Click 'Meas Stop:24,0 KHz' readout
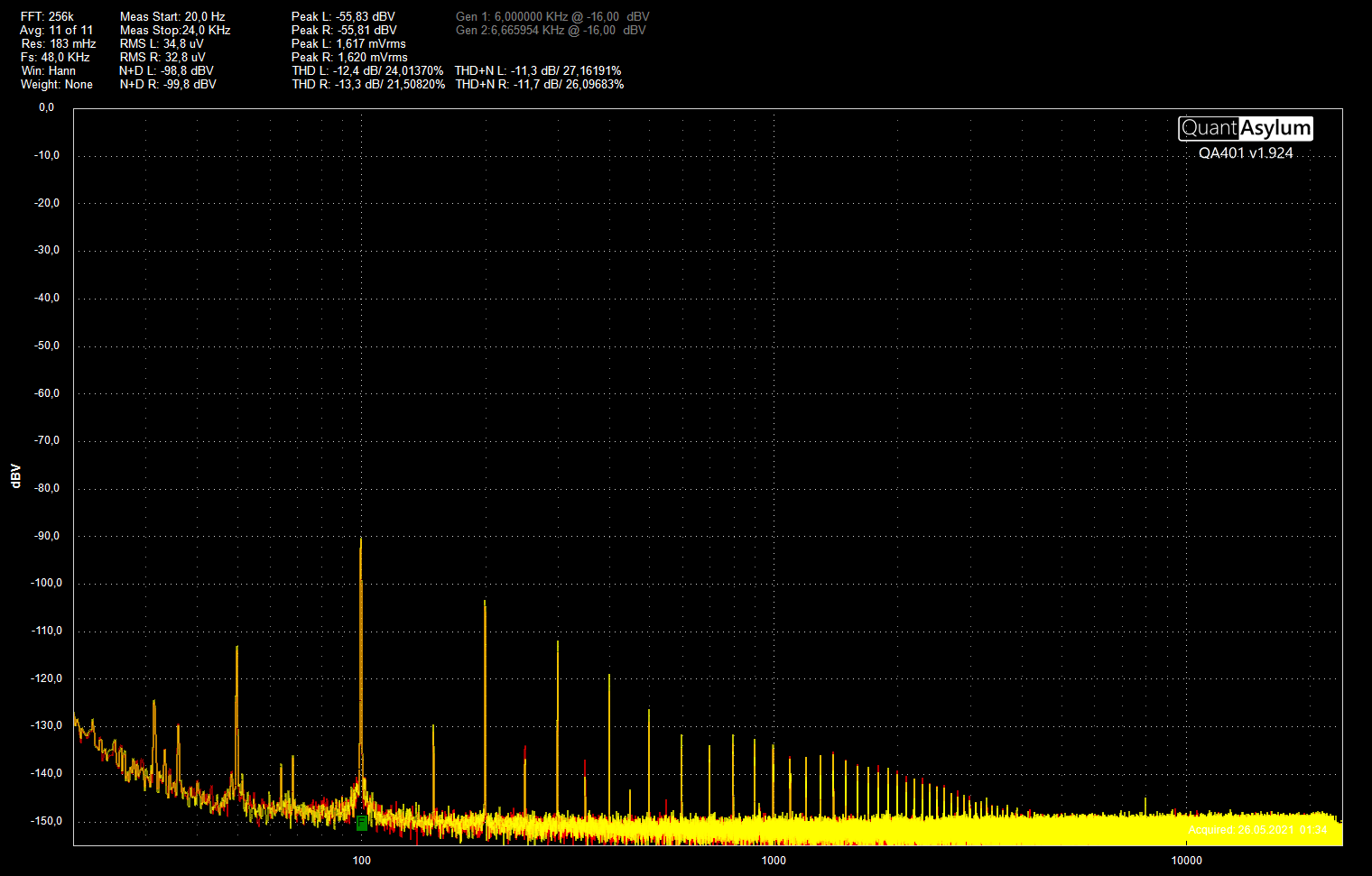Image resolution: width=1372 pixels, height=876 pixels. (x=175, y=30)
